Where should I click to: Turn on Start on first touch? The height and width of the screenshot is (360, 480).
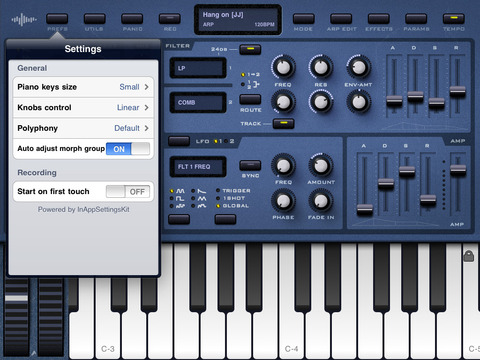(x=128, y=192)
